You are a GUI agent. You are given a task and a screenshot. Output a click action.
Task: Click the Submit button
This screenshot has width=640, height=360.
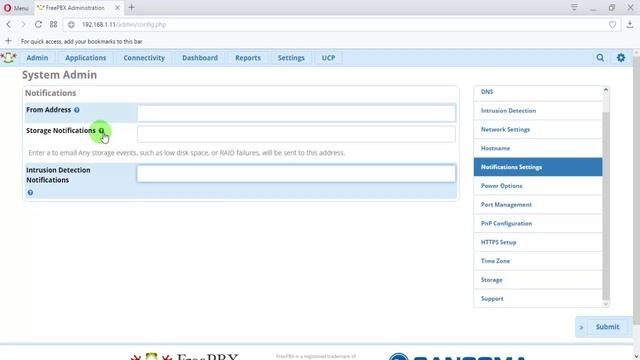tap(607, 327)
